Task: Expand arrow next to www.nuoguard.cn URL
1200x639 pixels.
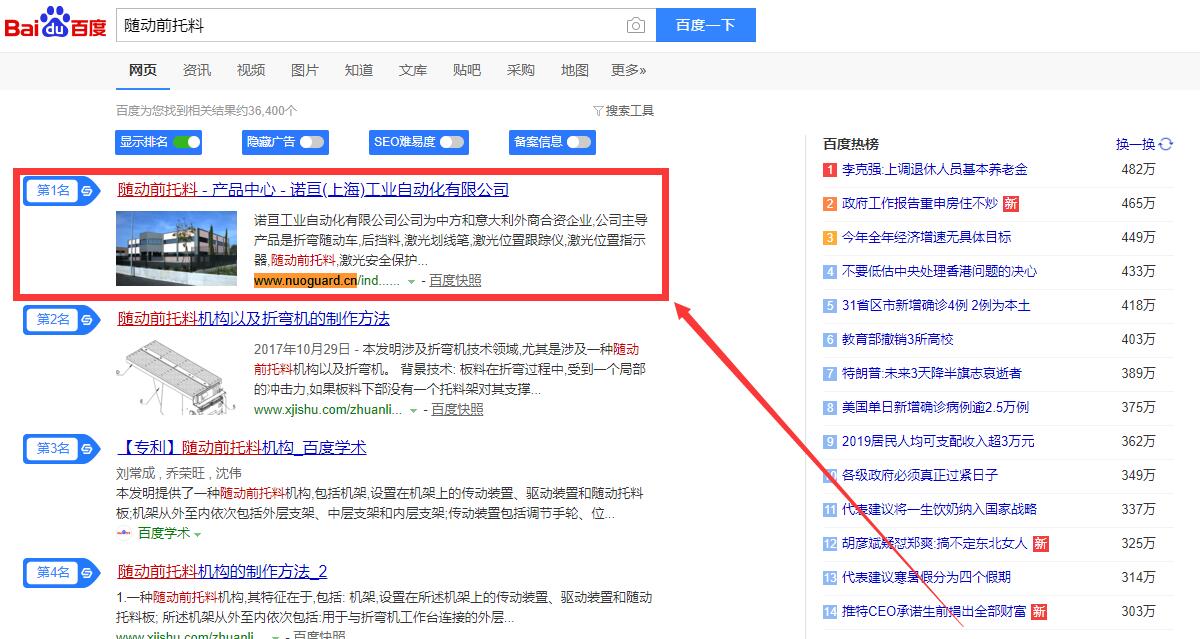Action: click(x=411, y=282)
